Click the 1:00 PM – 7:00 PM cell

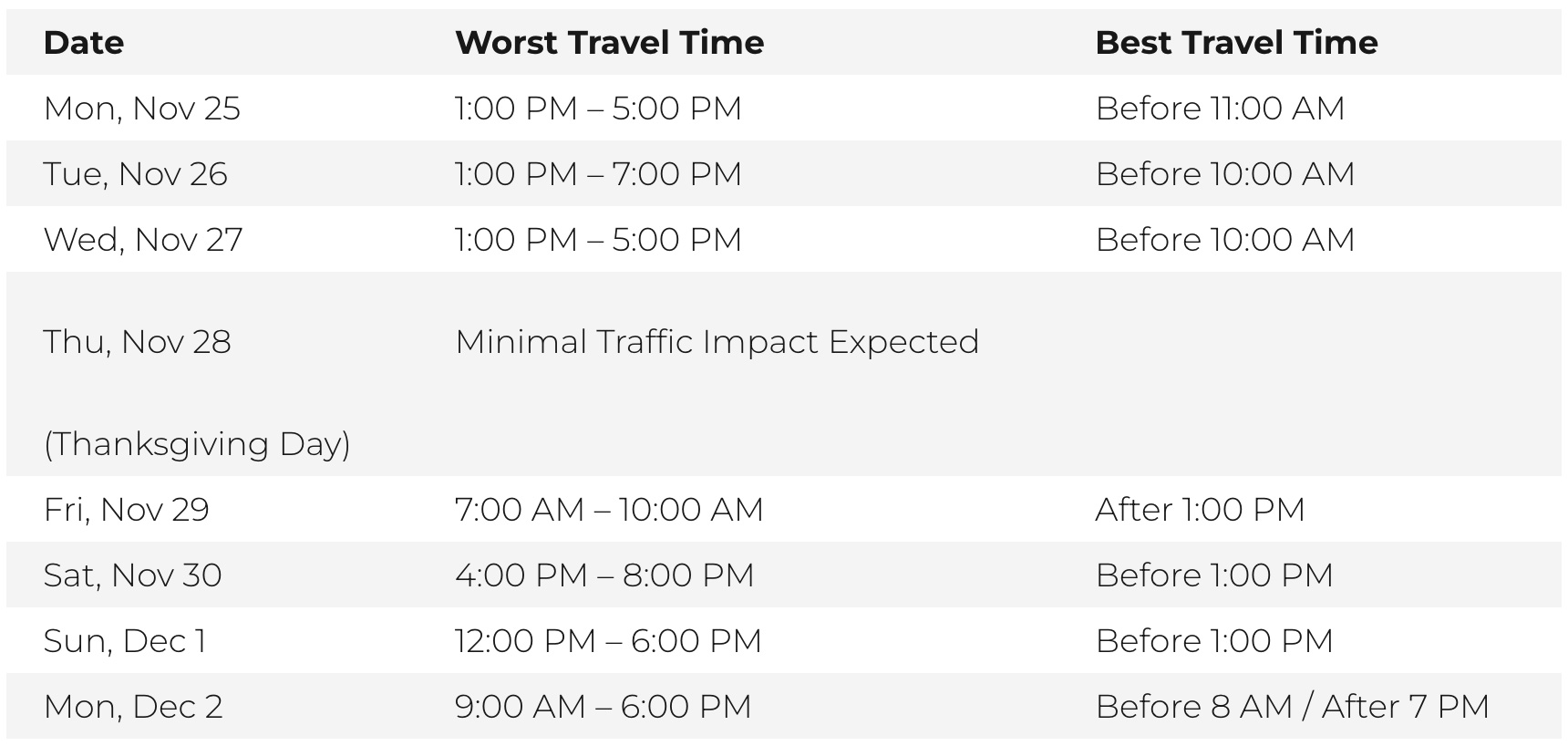(598, 174)
